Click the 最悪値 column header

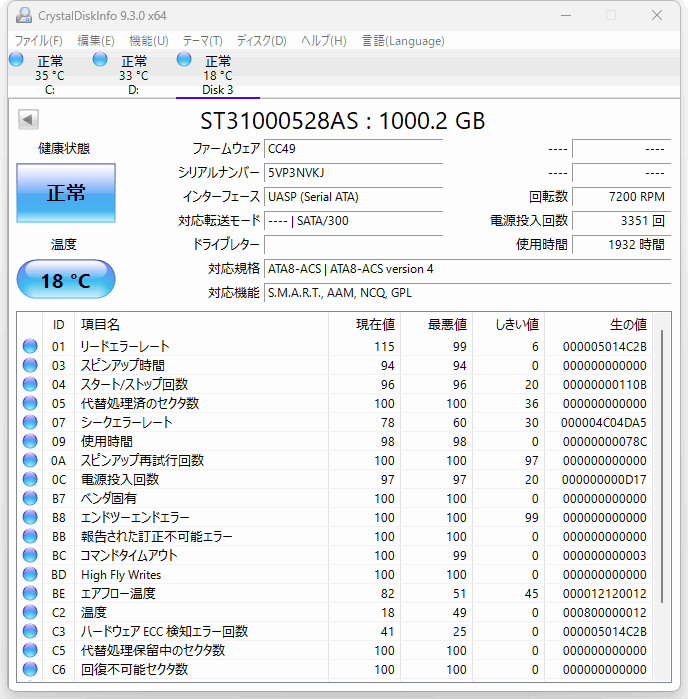(437, 325)
